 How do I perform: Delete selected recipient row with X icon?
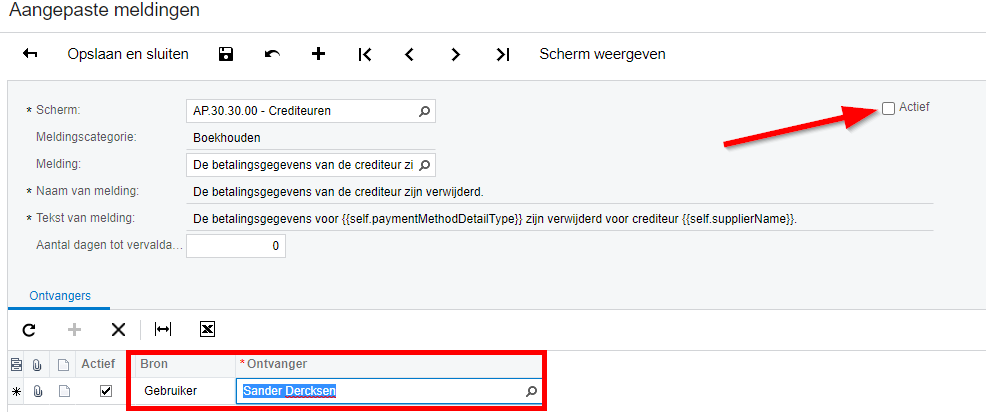[x=118, y=329]
